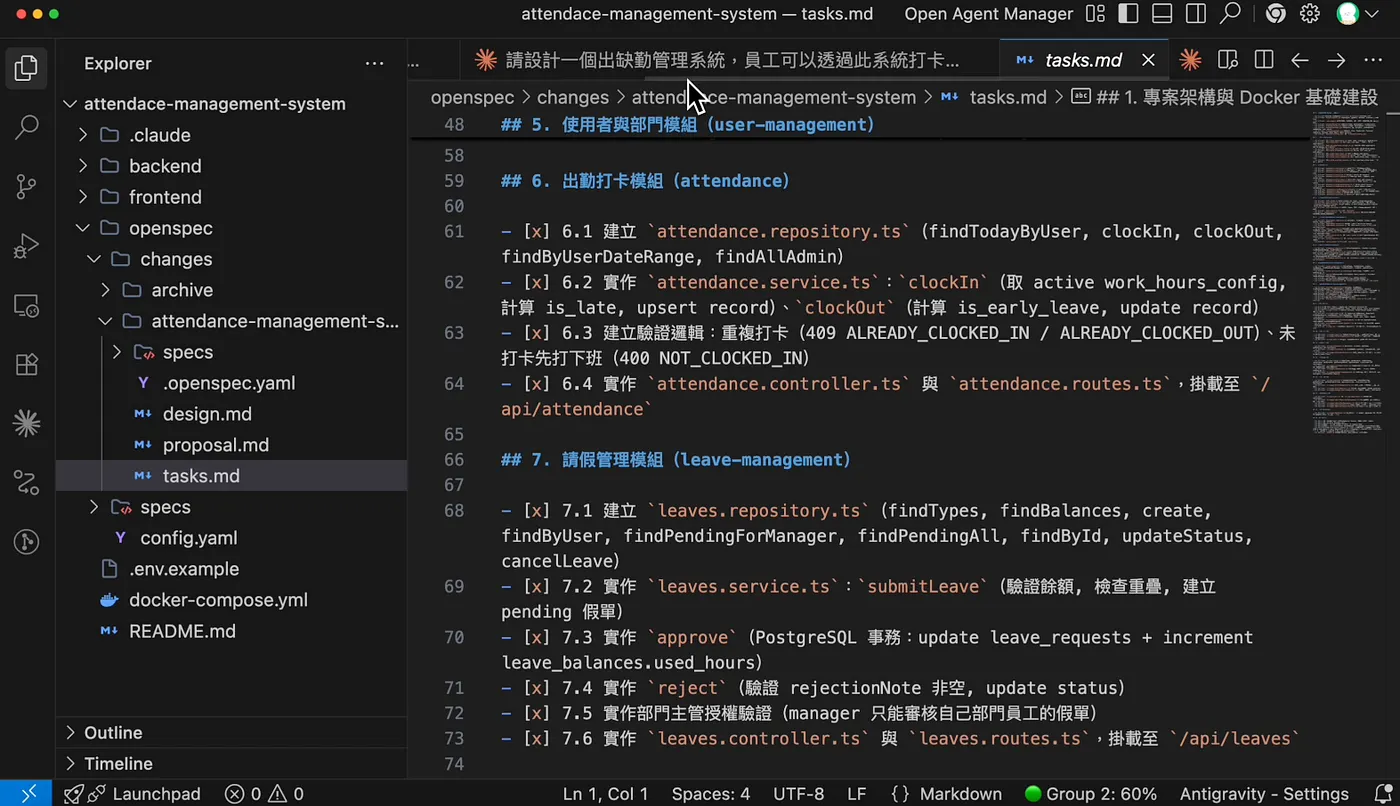Click Antigravity - Settings in status bar
1400x806 pixels.
(x=1265, y=794)
